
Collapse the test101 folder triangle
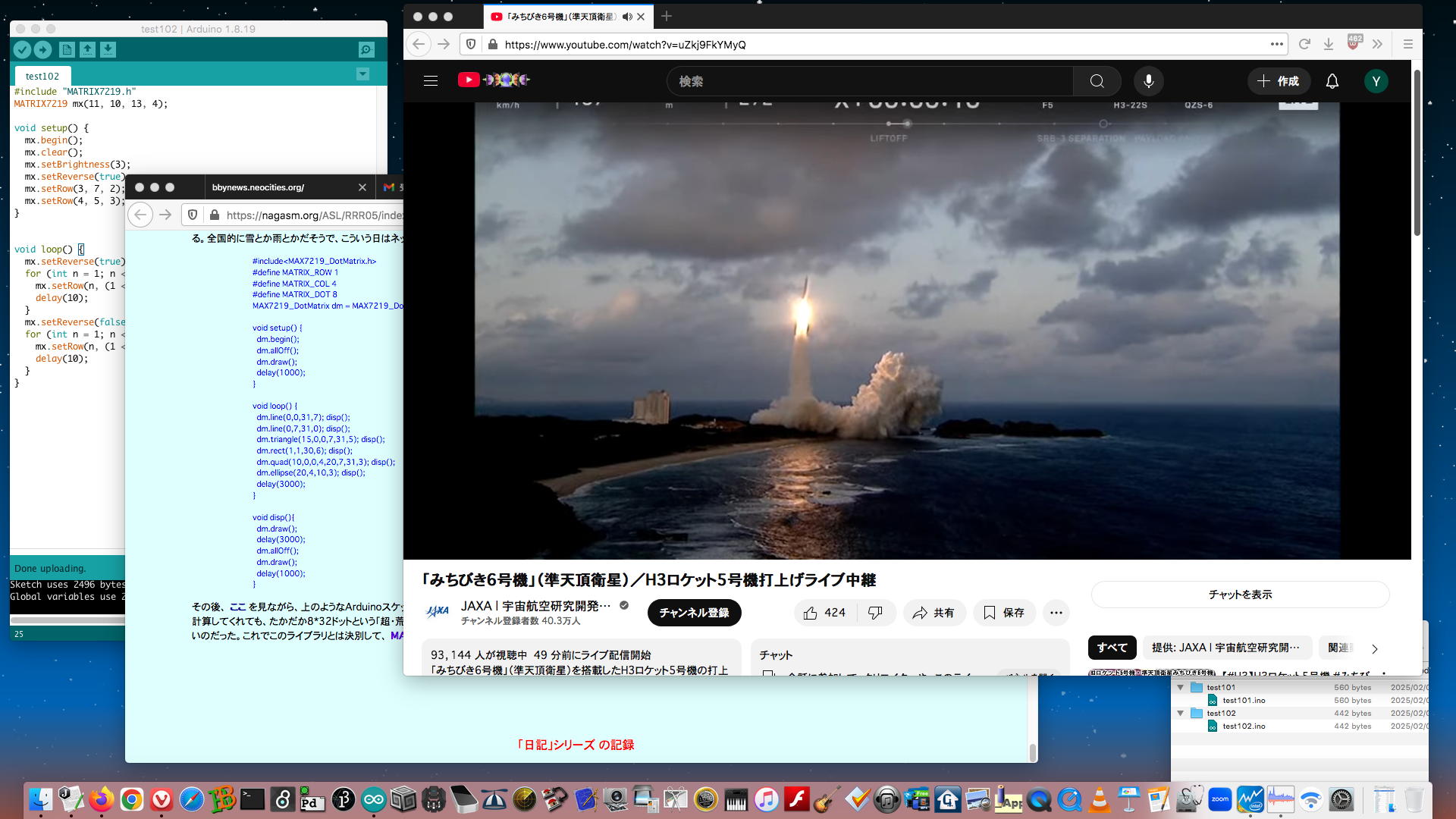(1180, 688)
